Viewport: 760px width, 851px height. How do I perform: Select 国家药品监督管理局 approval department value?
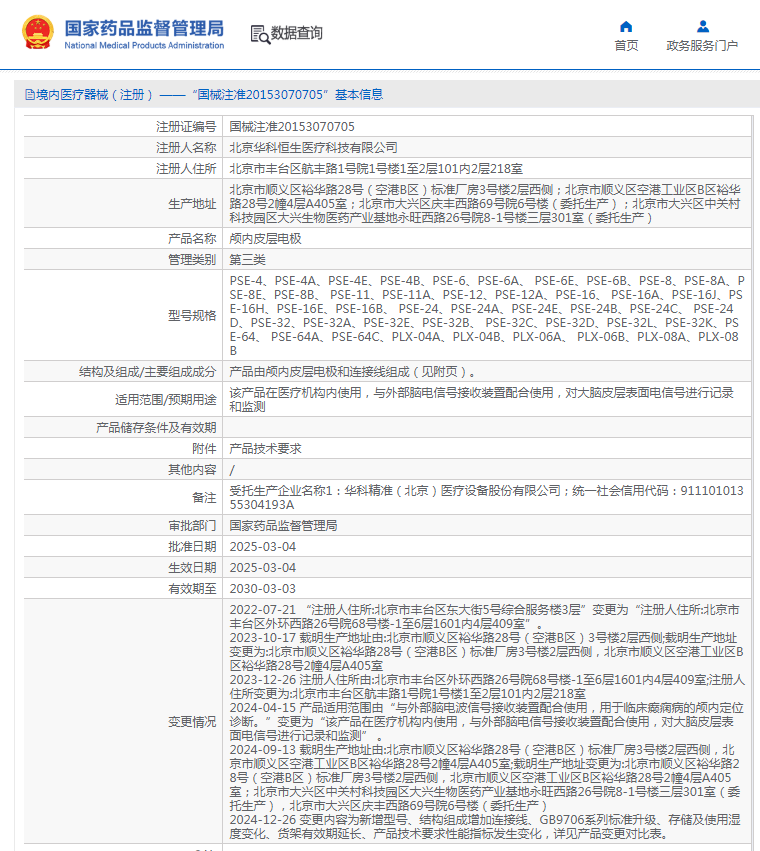coord(283,526)
